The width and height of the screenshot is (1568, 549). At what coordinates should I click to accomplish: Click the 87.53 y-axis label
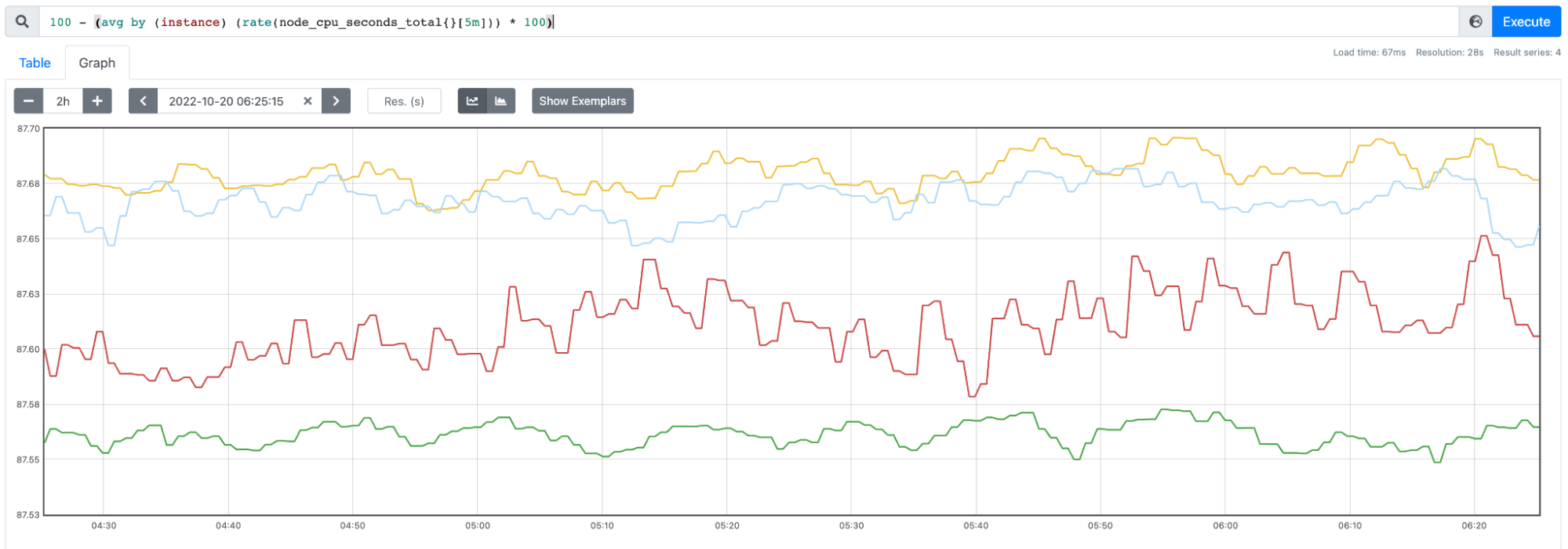tap(28, 515)
